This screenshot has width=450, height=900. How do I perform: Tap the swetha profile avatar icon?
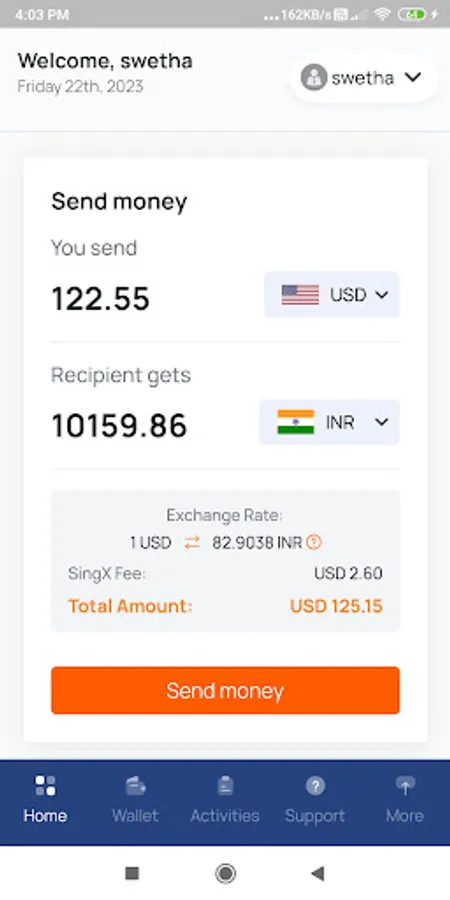click(x=314, y=77)
